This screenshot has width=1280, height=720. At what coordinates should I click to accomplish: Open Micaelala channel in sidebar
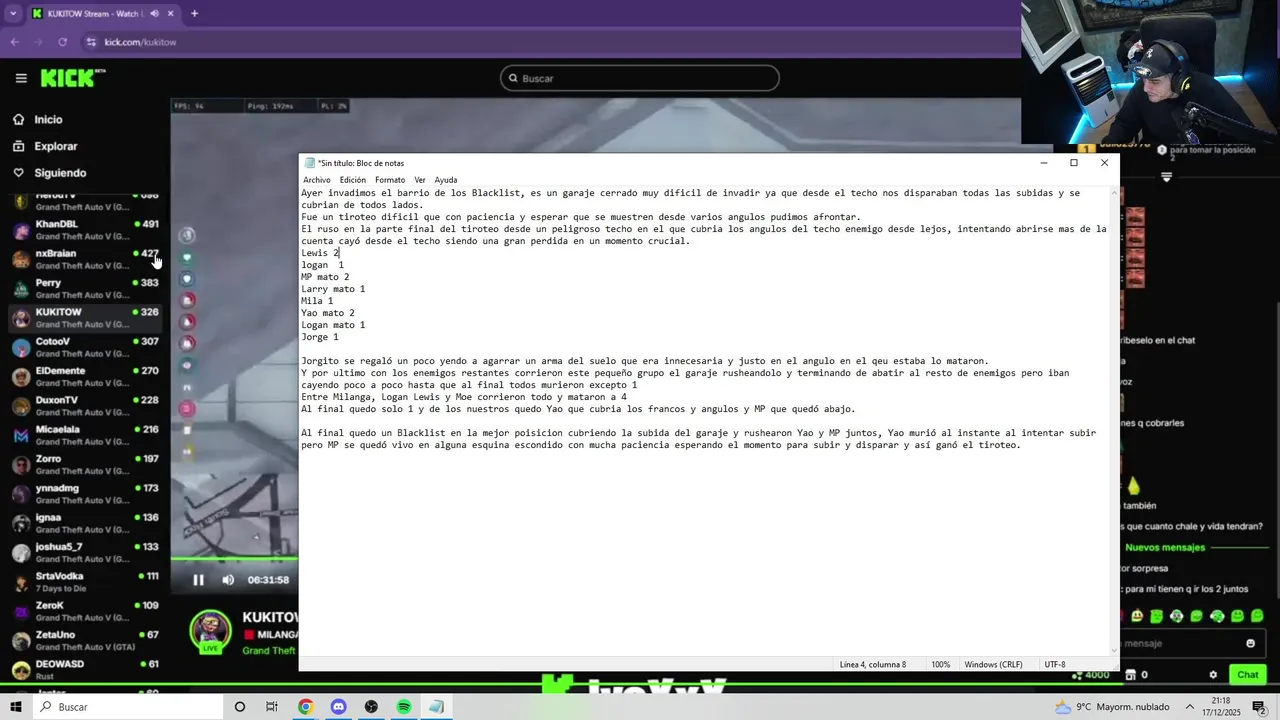84,435
